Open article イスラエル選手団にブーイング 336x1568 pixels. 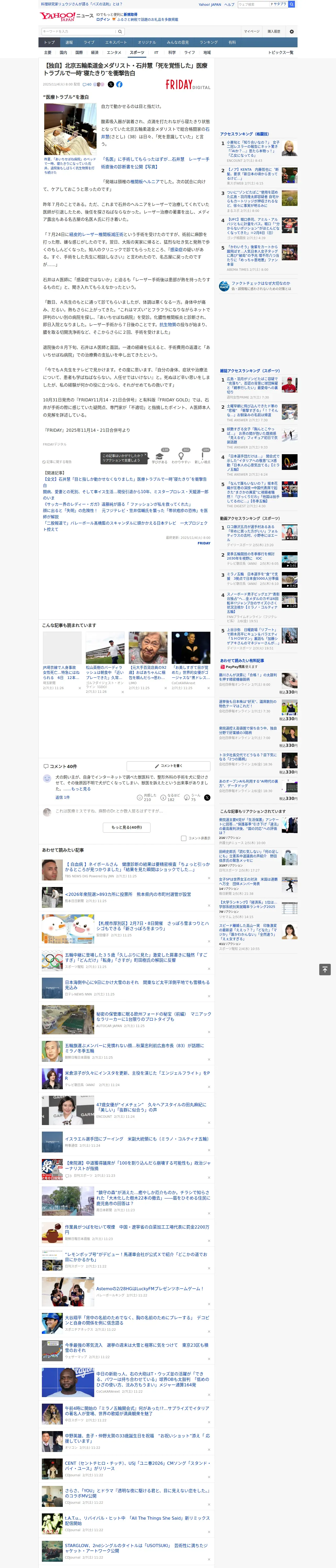pos(137,1139)
